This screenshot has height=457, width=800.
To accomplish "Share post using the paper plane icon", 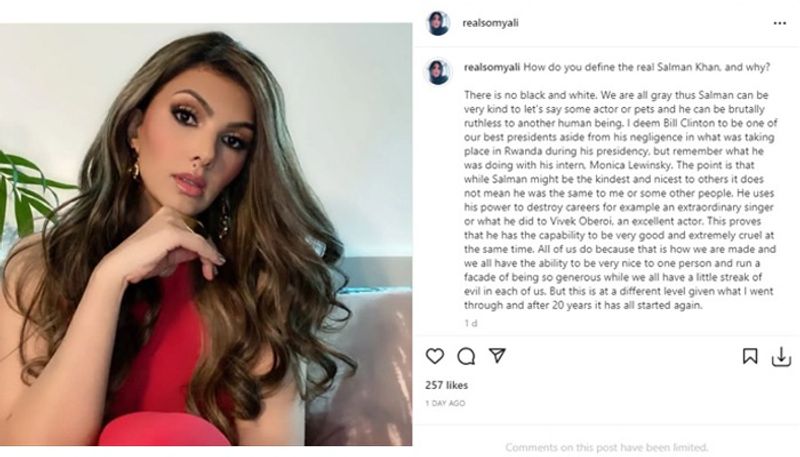I will click(497, 356).
